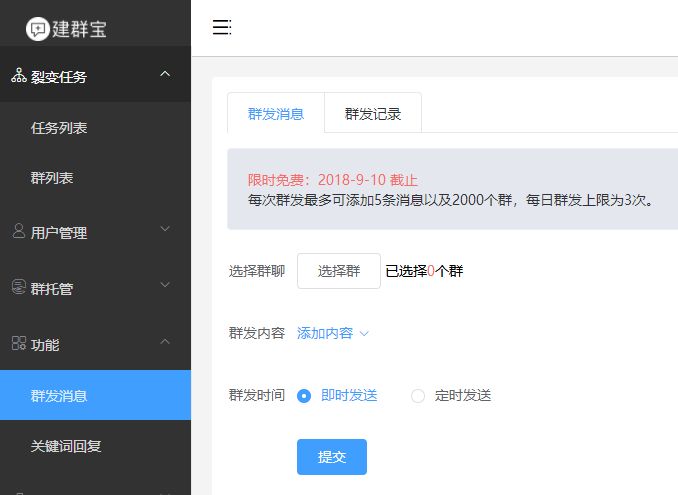This screenshot has width=678, height=495.
Task: Click the 裂变任务 hierarchy icon
Action: pos(19,75)
